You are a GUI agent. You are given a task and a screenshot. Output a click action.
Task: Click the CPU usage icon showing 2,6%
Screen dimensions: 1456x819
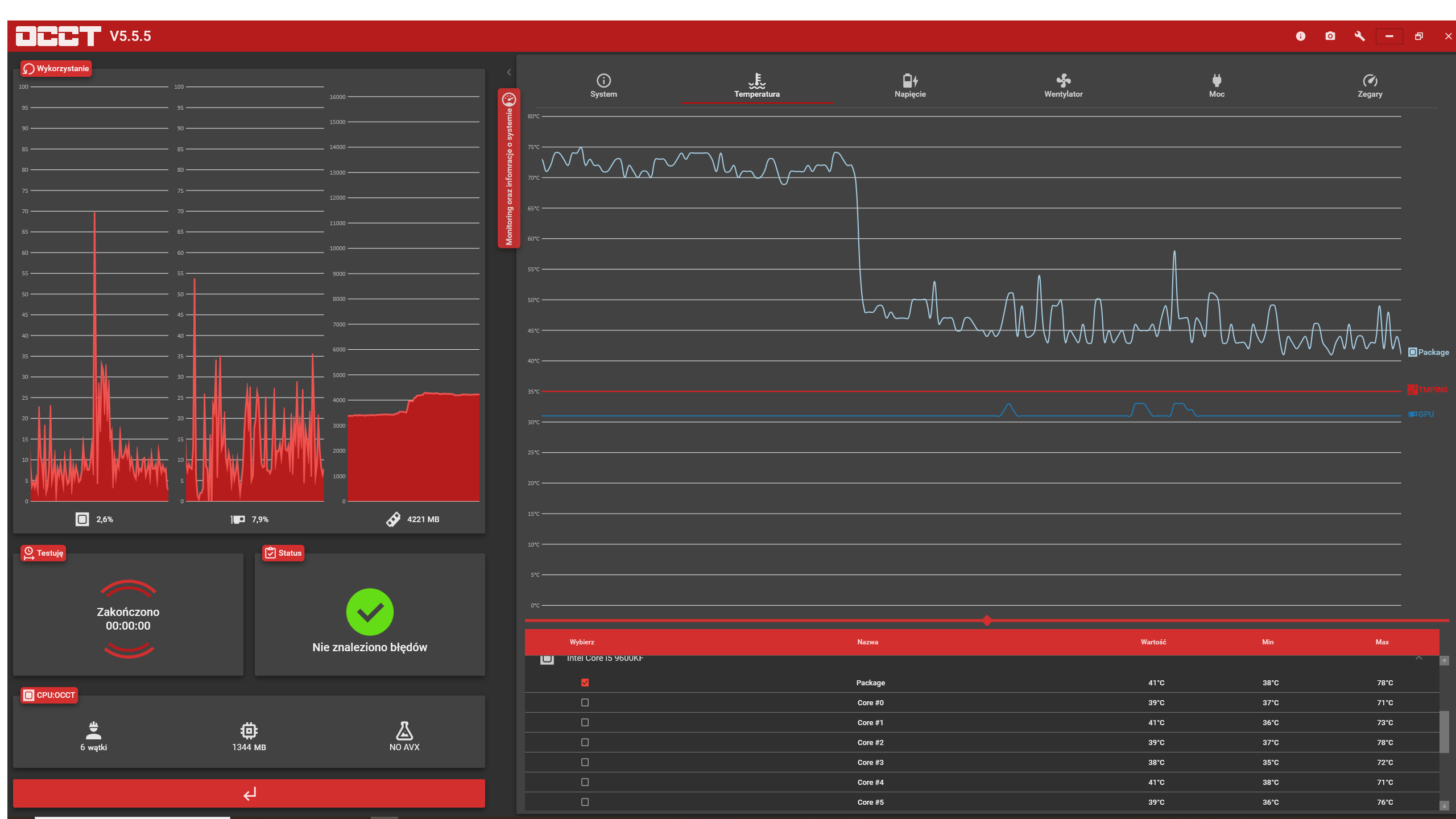[x=82, y=519]
